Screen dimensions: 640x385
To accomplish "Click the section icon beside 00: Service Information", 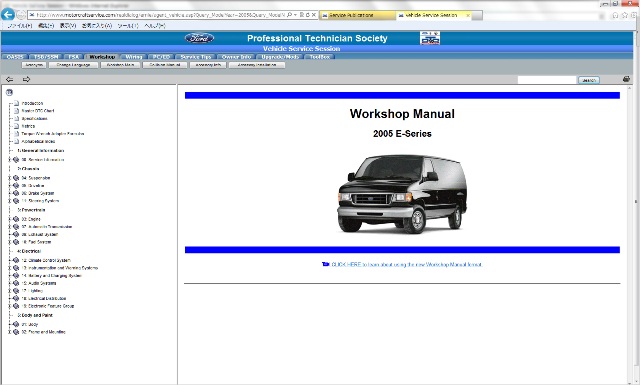I will [x=16, y=160].
